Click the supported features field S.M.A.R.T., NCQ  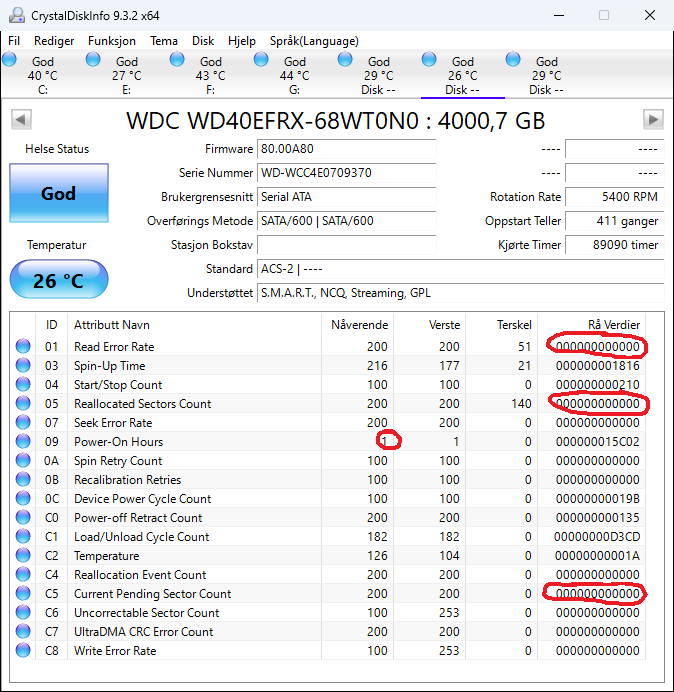[460, 293]
